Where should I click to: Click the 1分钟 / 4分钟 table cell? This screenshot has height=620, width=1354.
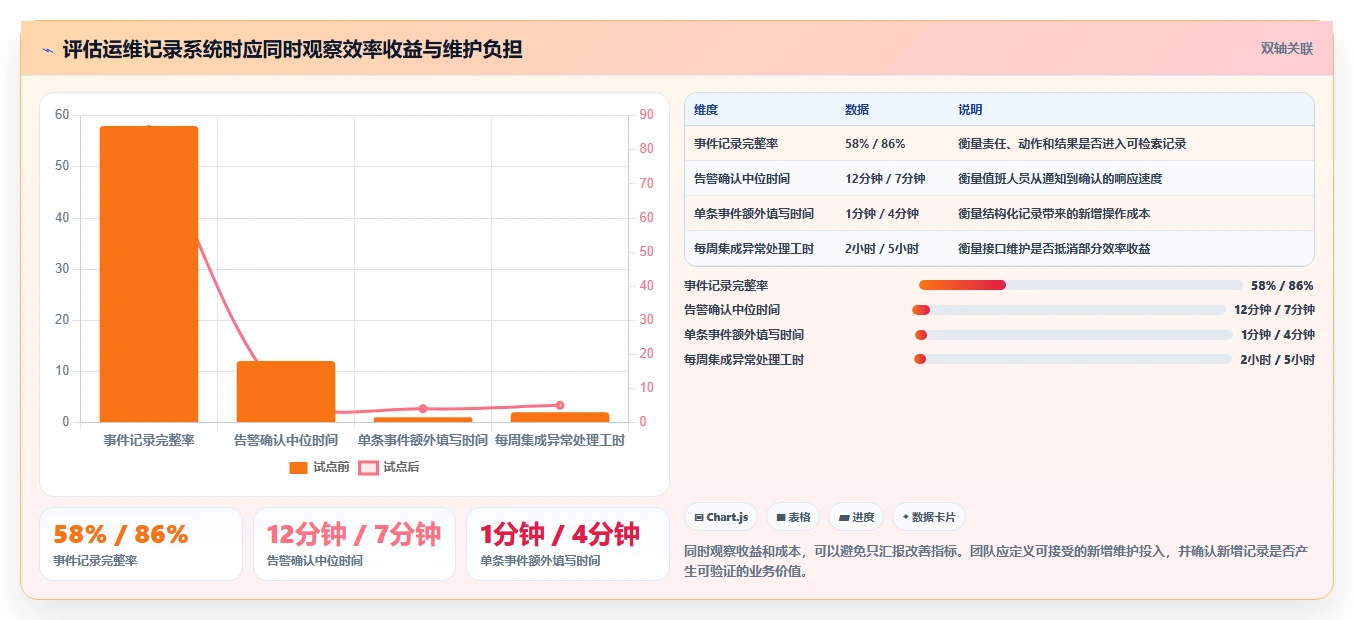pyautogui.click(x=882, y=214)
